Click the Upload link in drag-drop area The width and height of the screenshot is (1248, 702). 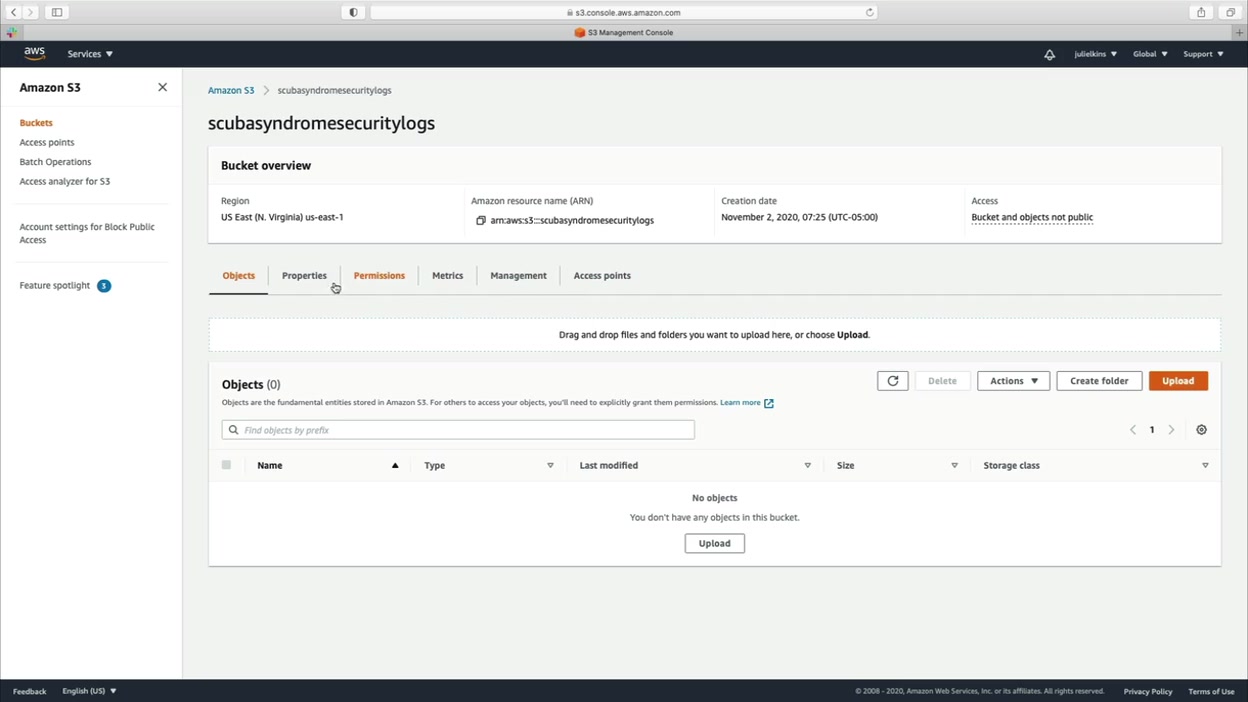click(x=852, y=335)
